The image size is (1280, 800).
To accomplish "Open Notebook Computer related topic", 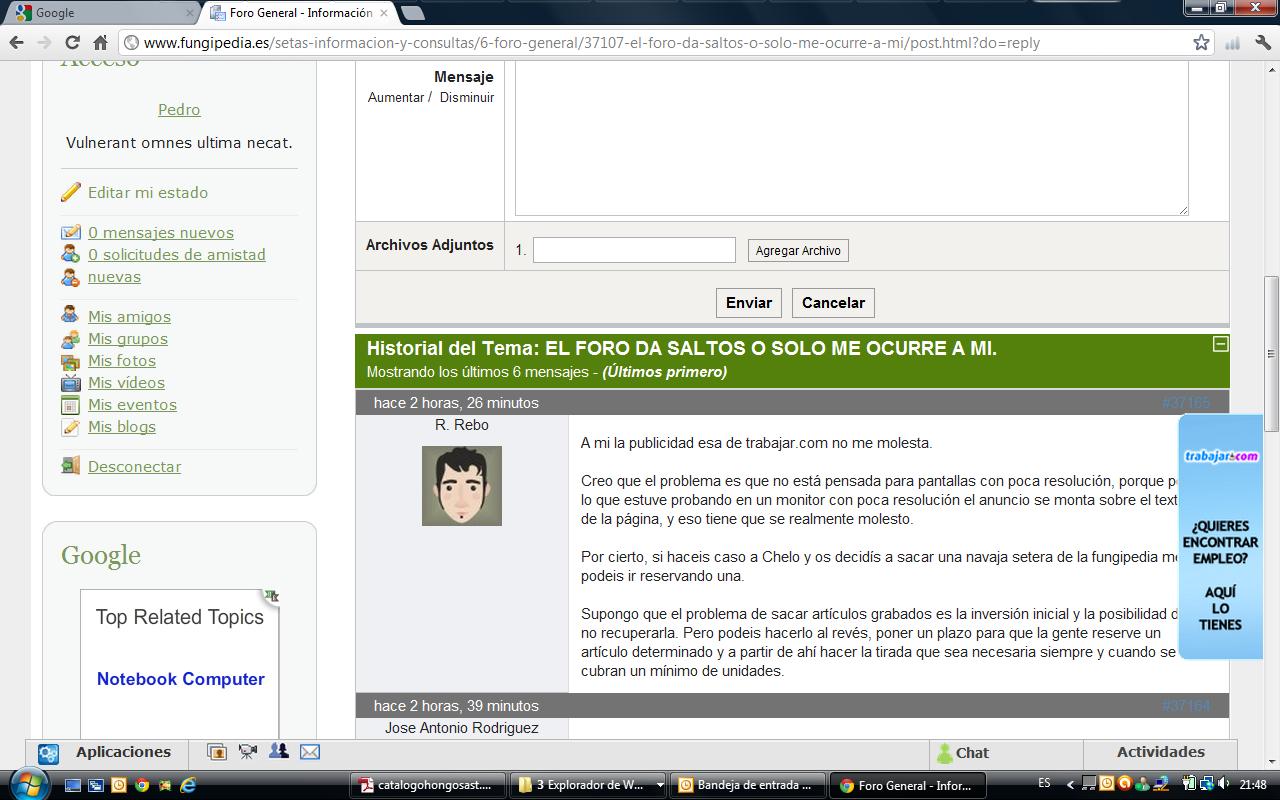I will pyautogui.click(x=181, y=679).
